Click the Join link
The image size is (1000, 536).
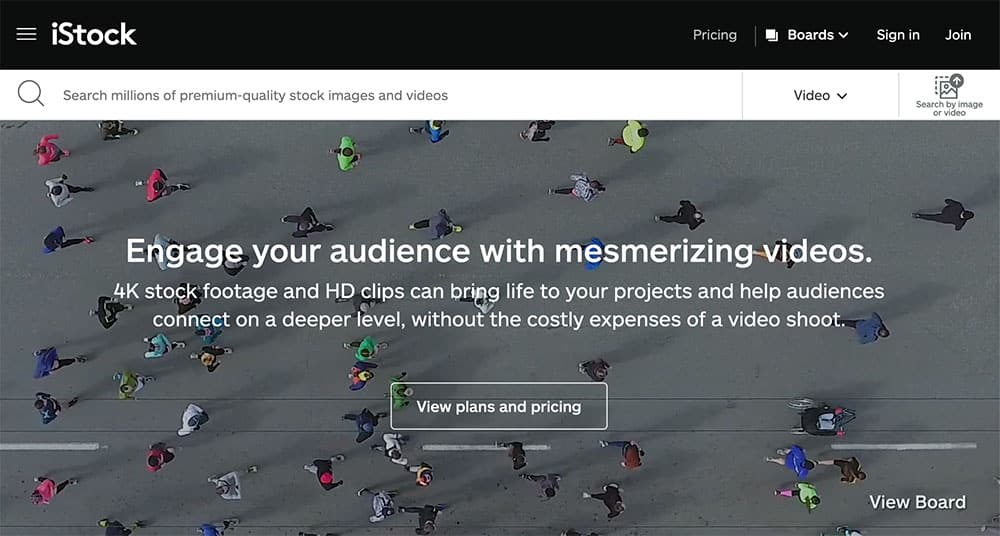coord(957,35)
